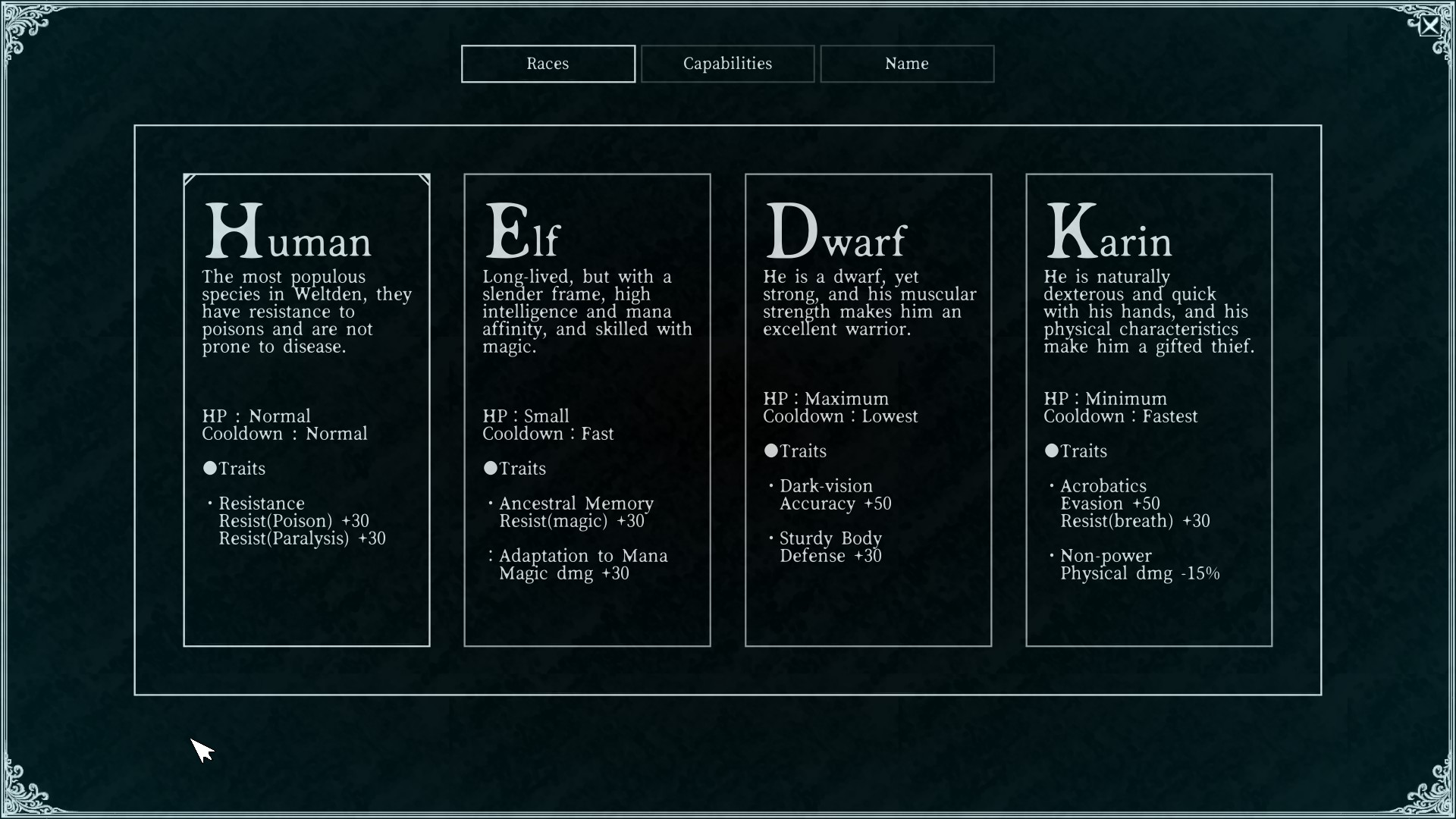
Task: Switch to the Capabilities tab
Action: (x=727, y=64)
